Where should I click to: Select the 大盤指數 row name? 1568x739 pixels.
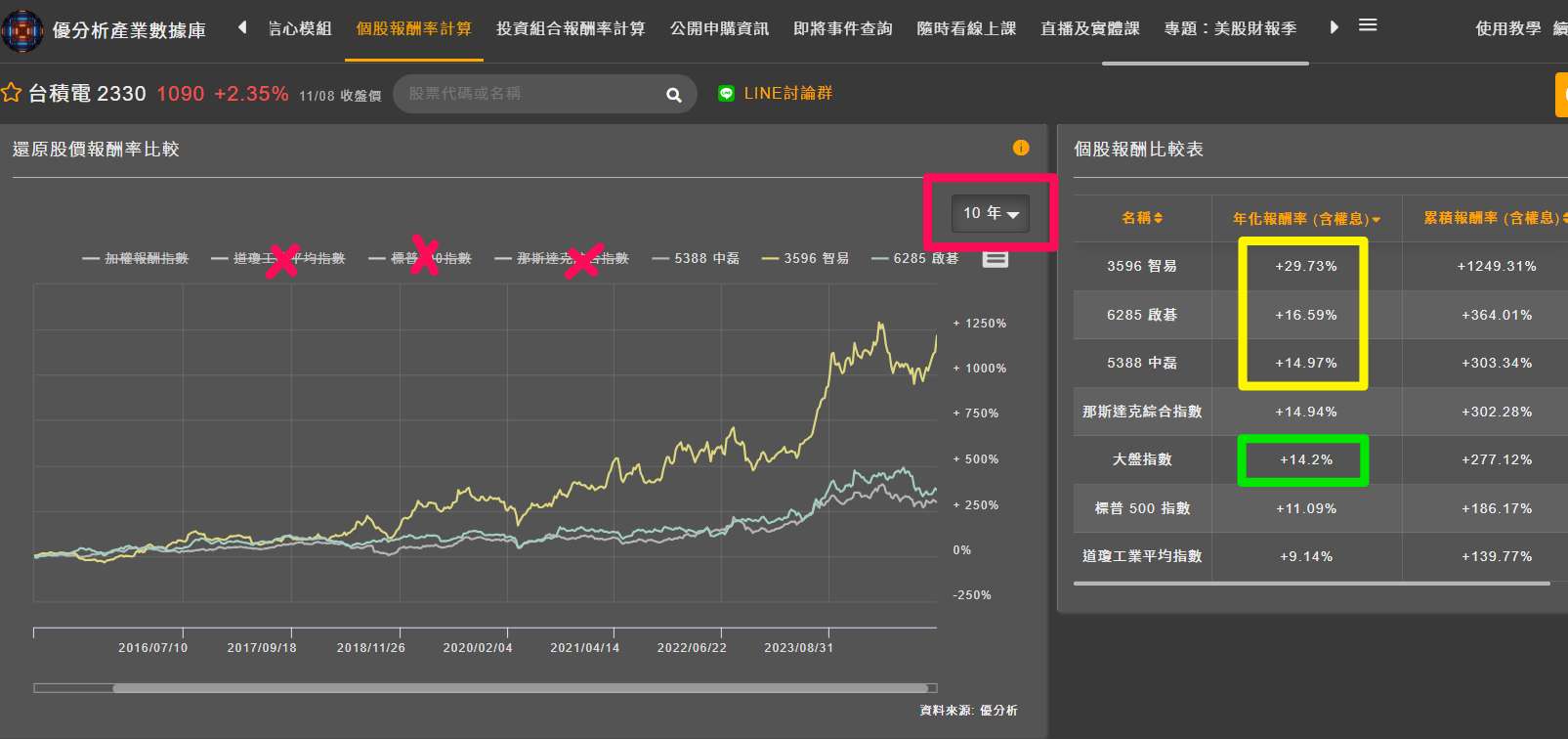(x=1142, y=459)
